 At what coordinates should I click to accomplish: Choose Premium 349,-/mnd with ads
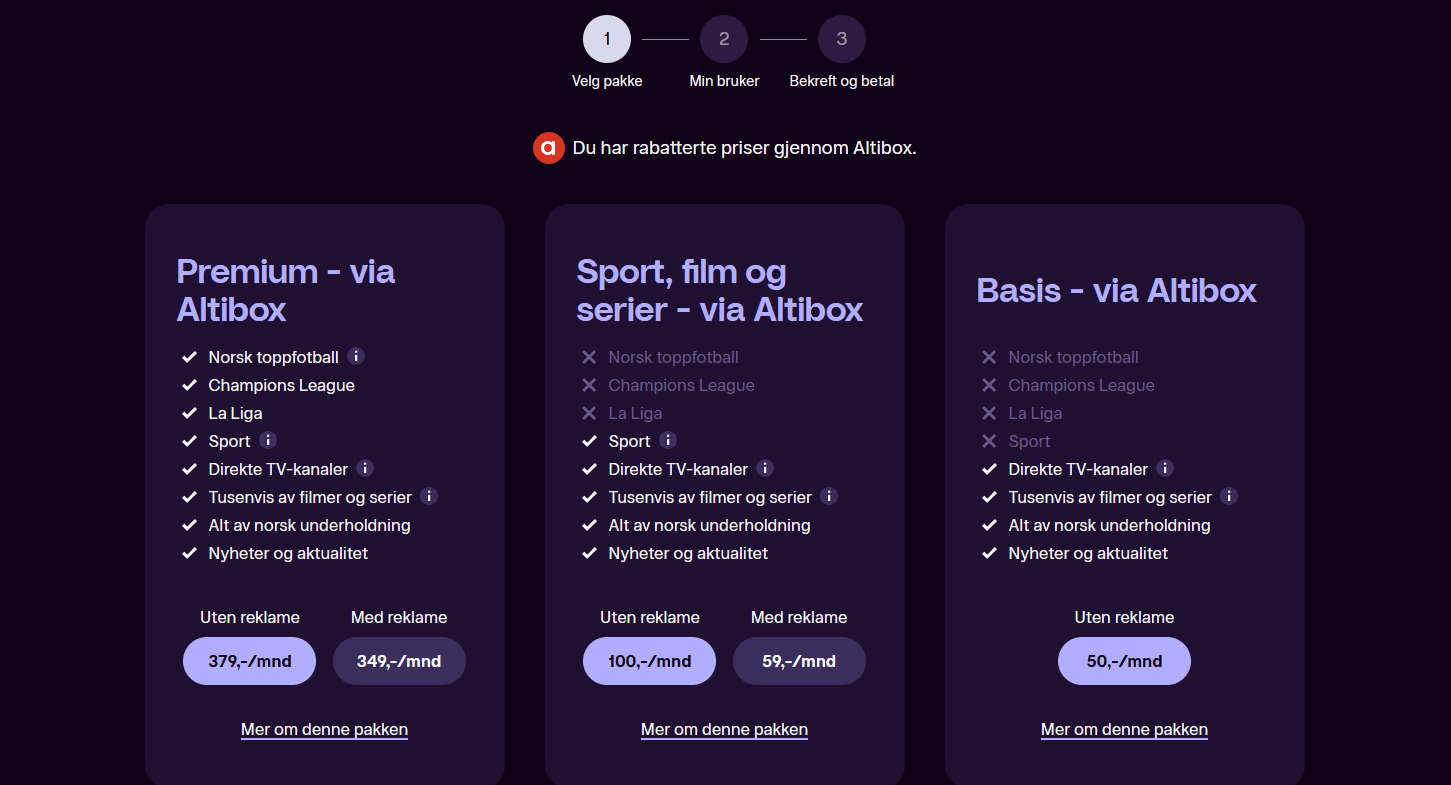[399, 661]
